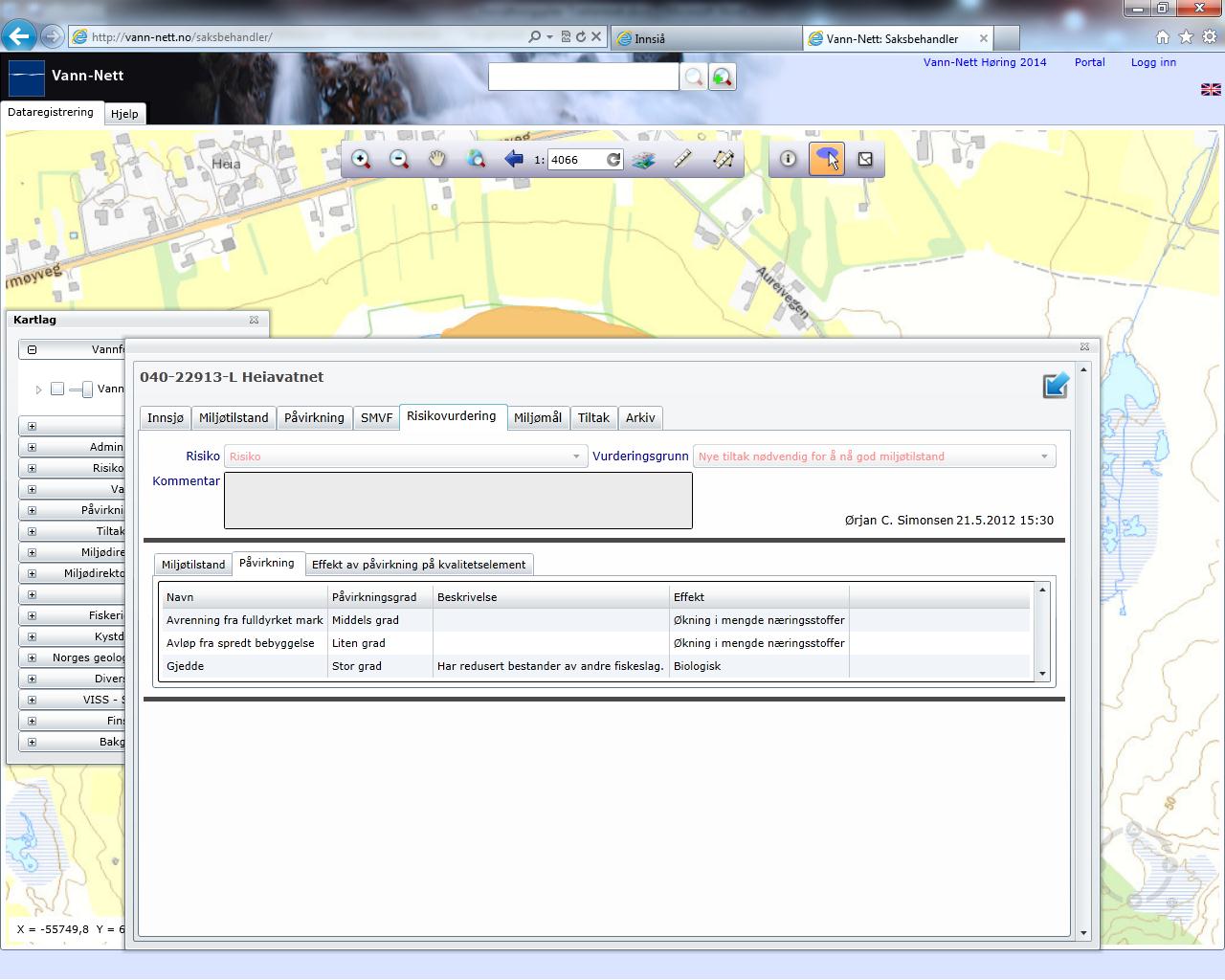Close the Heiavatnet details window
This screenshot has height=980, width=1225.
tap(1084, 346)
